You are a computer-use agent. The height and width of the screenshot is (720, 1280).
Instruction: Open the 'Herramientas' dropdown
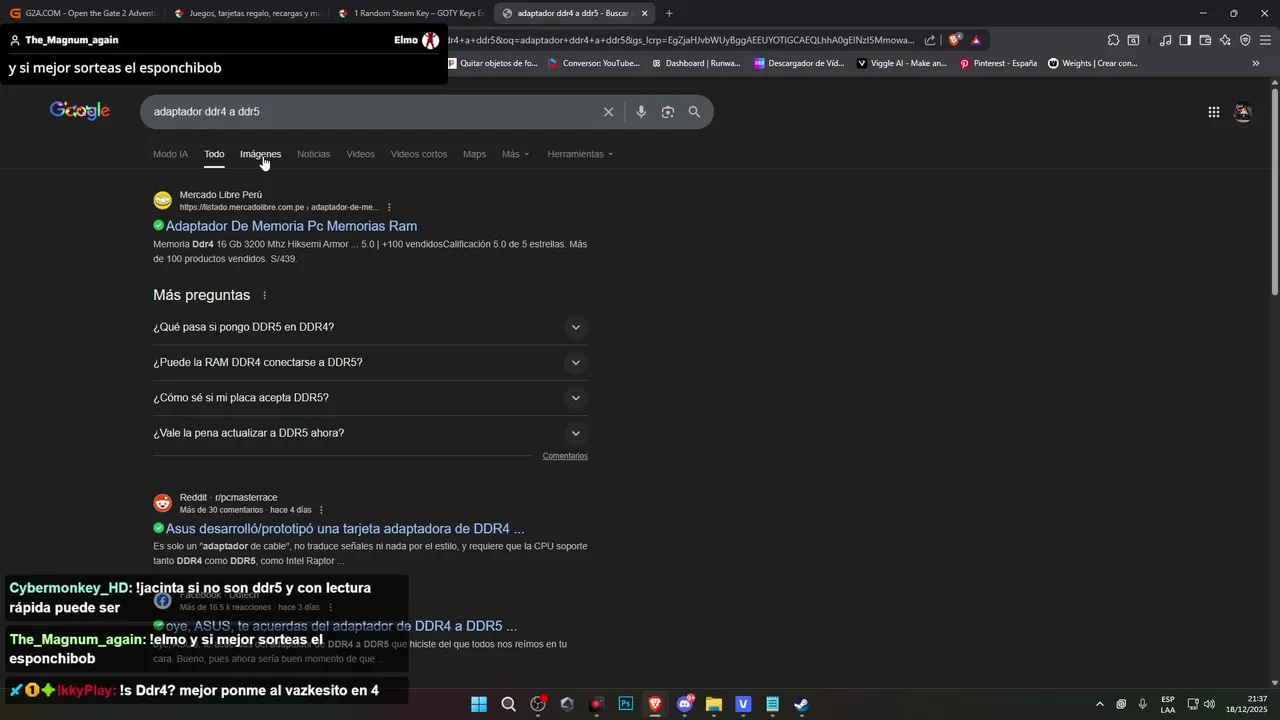580,154
